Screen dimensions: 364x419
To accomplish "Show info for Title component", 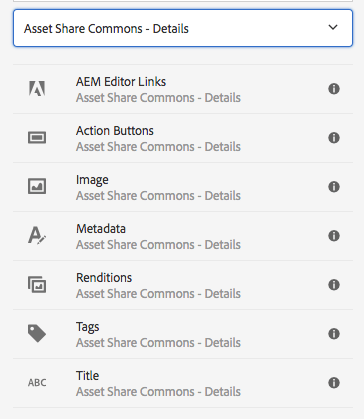I will [x=334, y=383].
